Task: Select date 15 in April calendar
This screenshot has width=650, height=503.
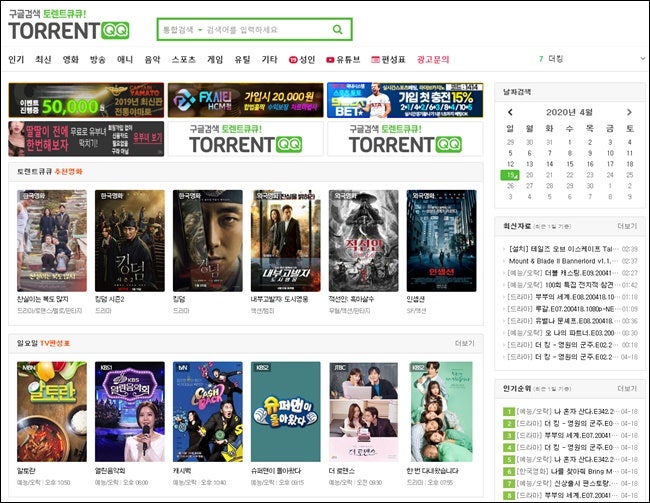Action: pyautogui.click(x=570, y=164)
